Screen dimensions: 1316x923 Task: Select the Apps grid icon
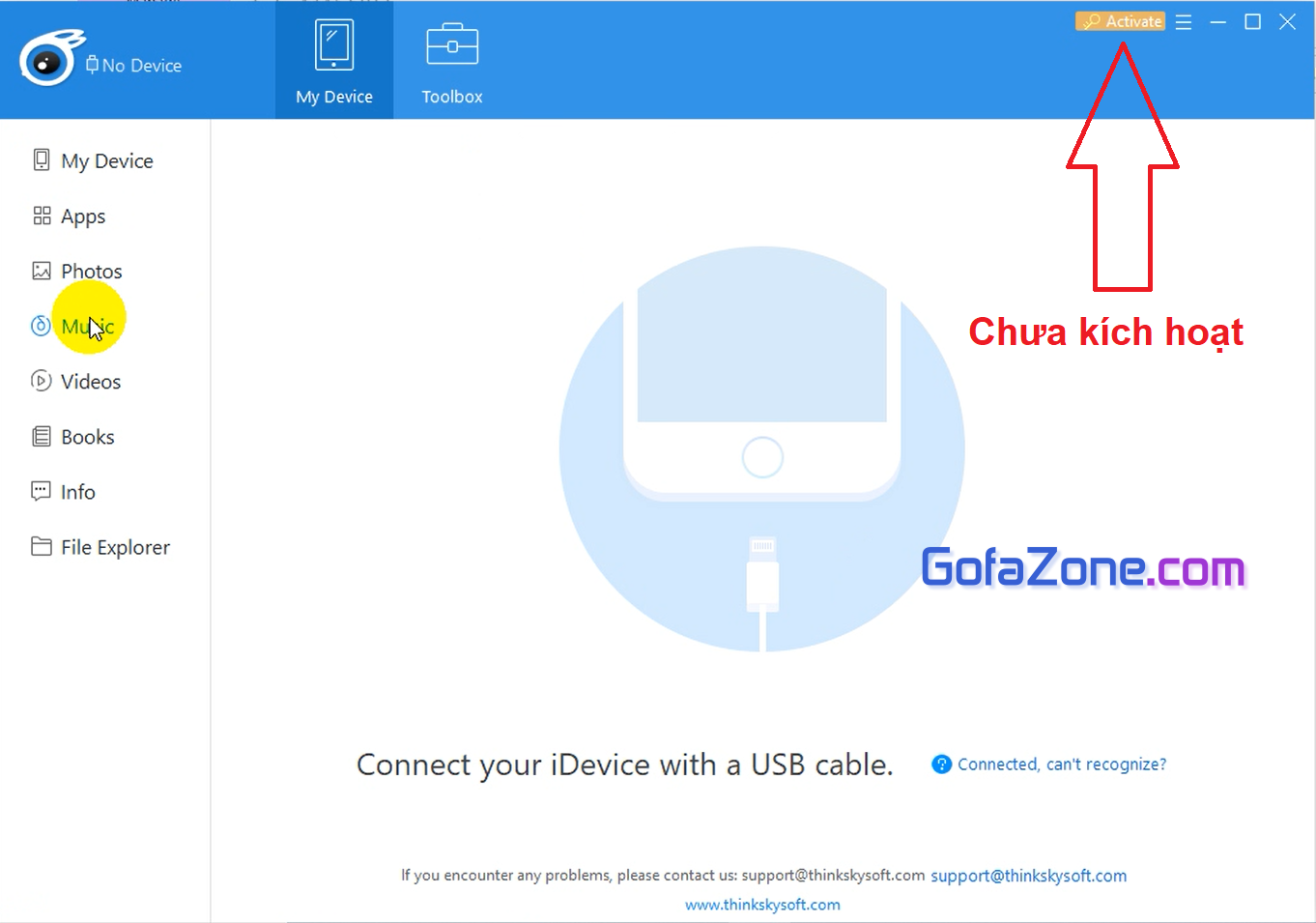[x=42, y=216]
